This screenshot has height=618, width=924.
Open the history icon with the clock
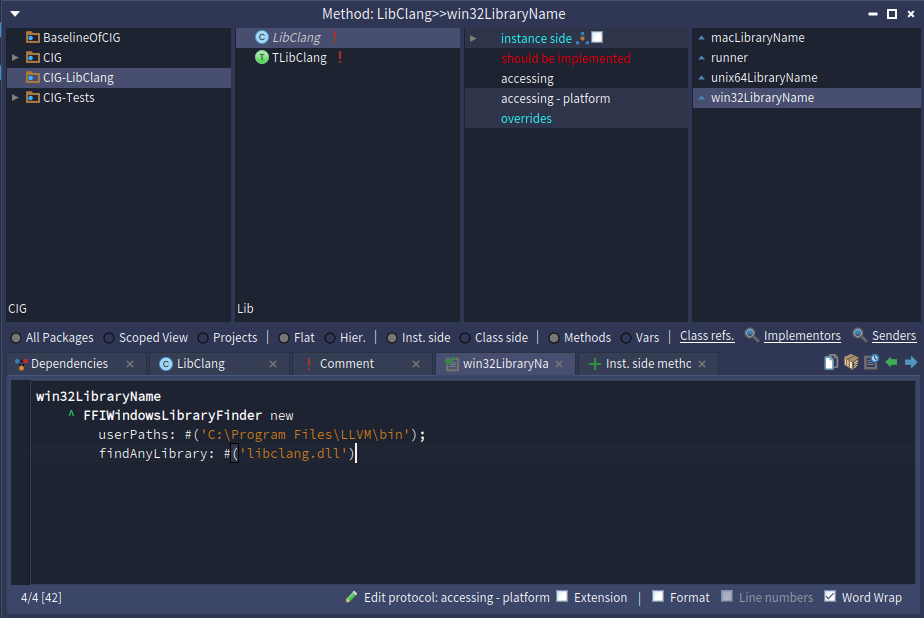click(871, 363)
